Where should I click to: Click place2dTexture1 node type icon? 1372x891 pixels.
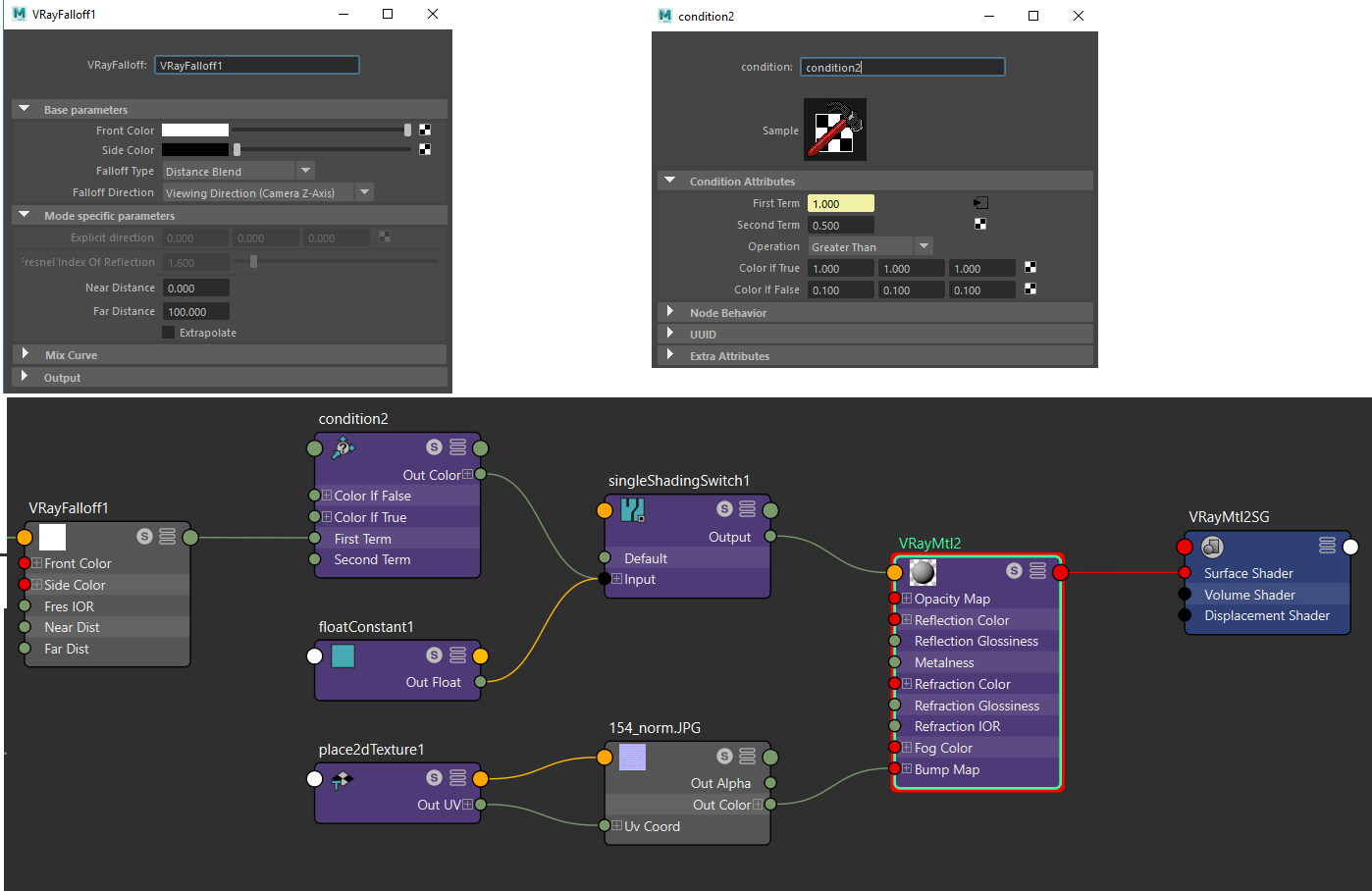tap(342, 779)
